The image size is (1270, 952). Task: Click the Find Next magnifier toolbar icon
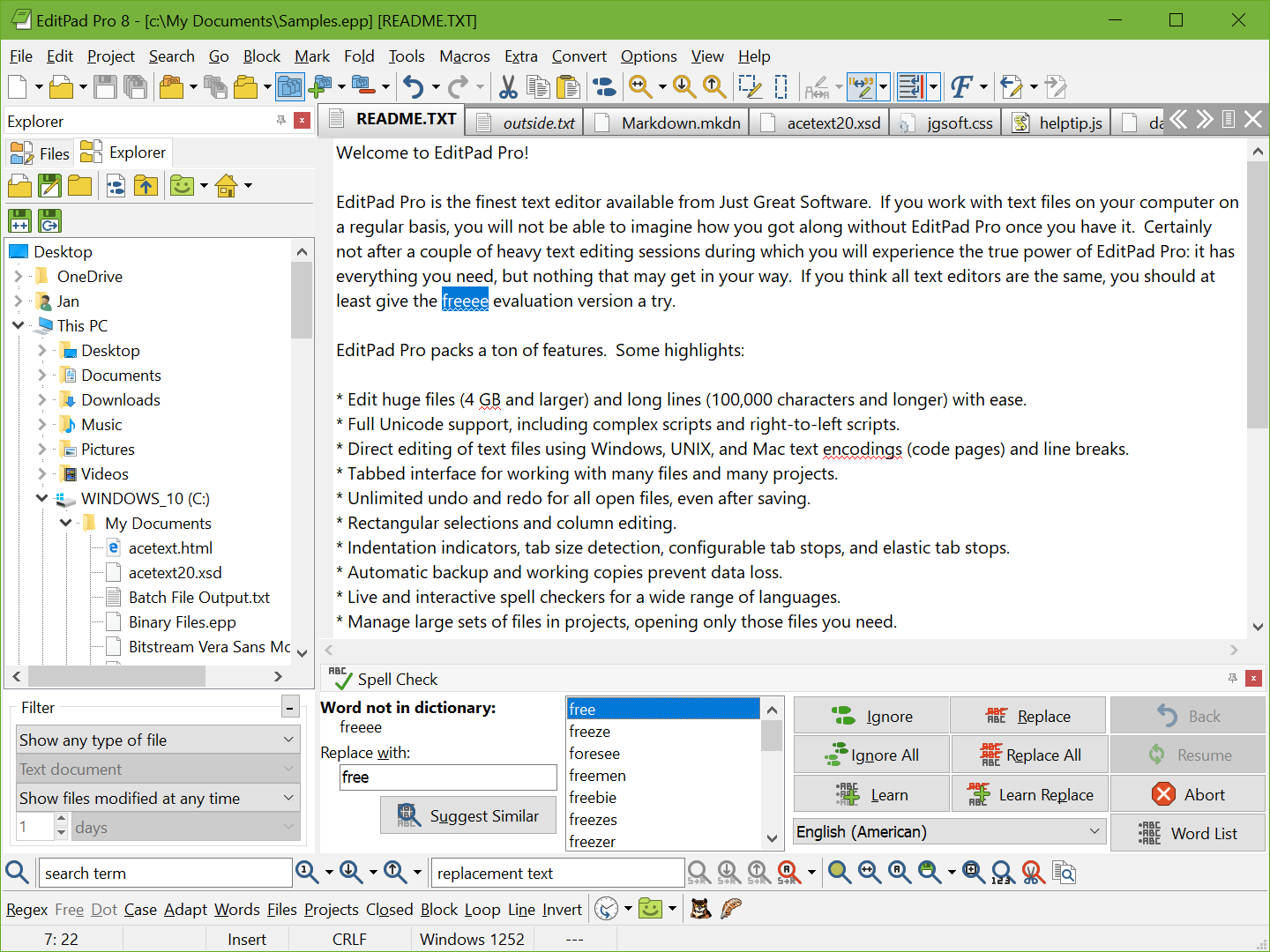coord(684,86)
